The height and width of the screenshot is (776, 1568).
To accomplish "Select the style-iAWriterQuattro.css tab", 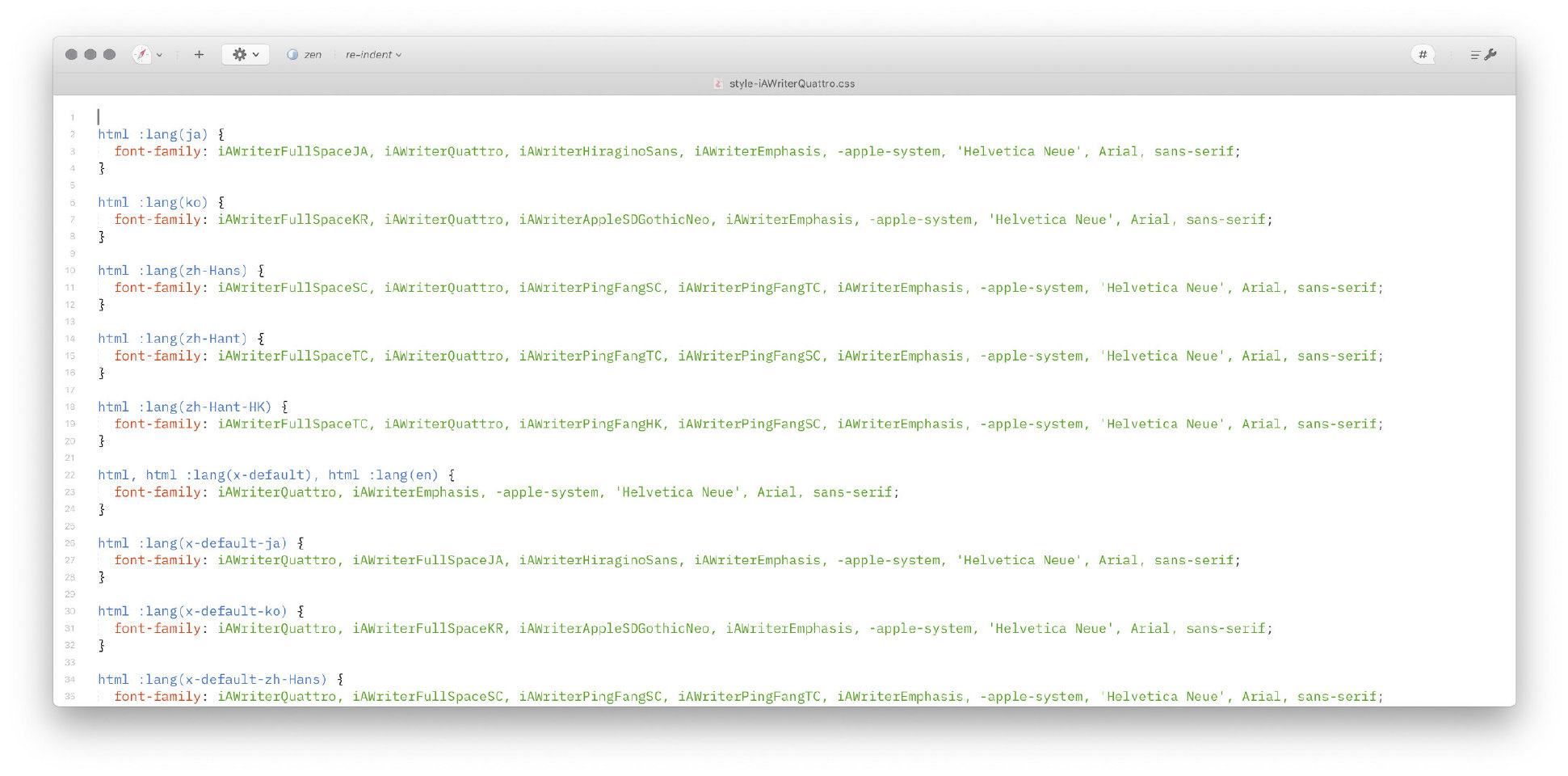I will click(x=791, y=83).
